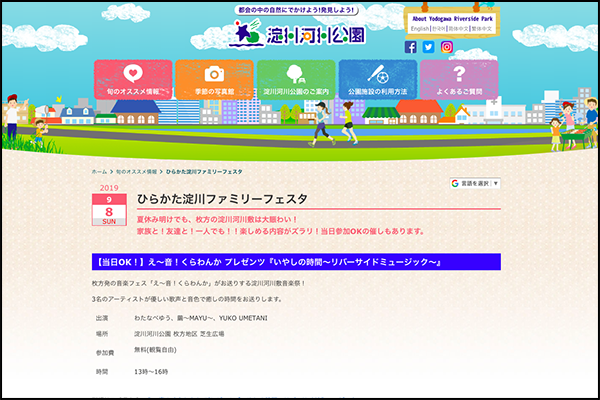Click the question mark icon for よくあるご質問
600x400 pixels.
click(459, 74)
